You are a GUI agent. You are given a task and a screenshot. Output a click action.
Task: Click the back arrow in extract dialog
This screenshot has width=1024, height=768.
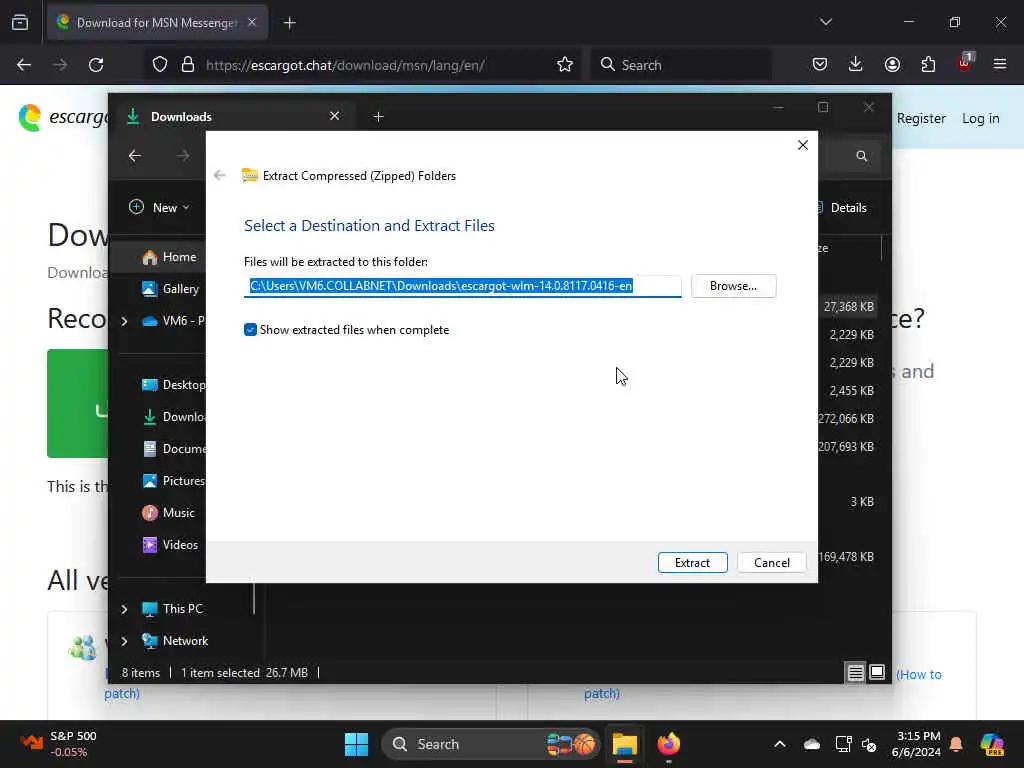tap(220, 175)
